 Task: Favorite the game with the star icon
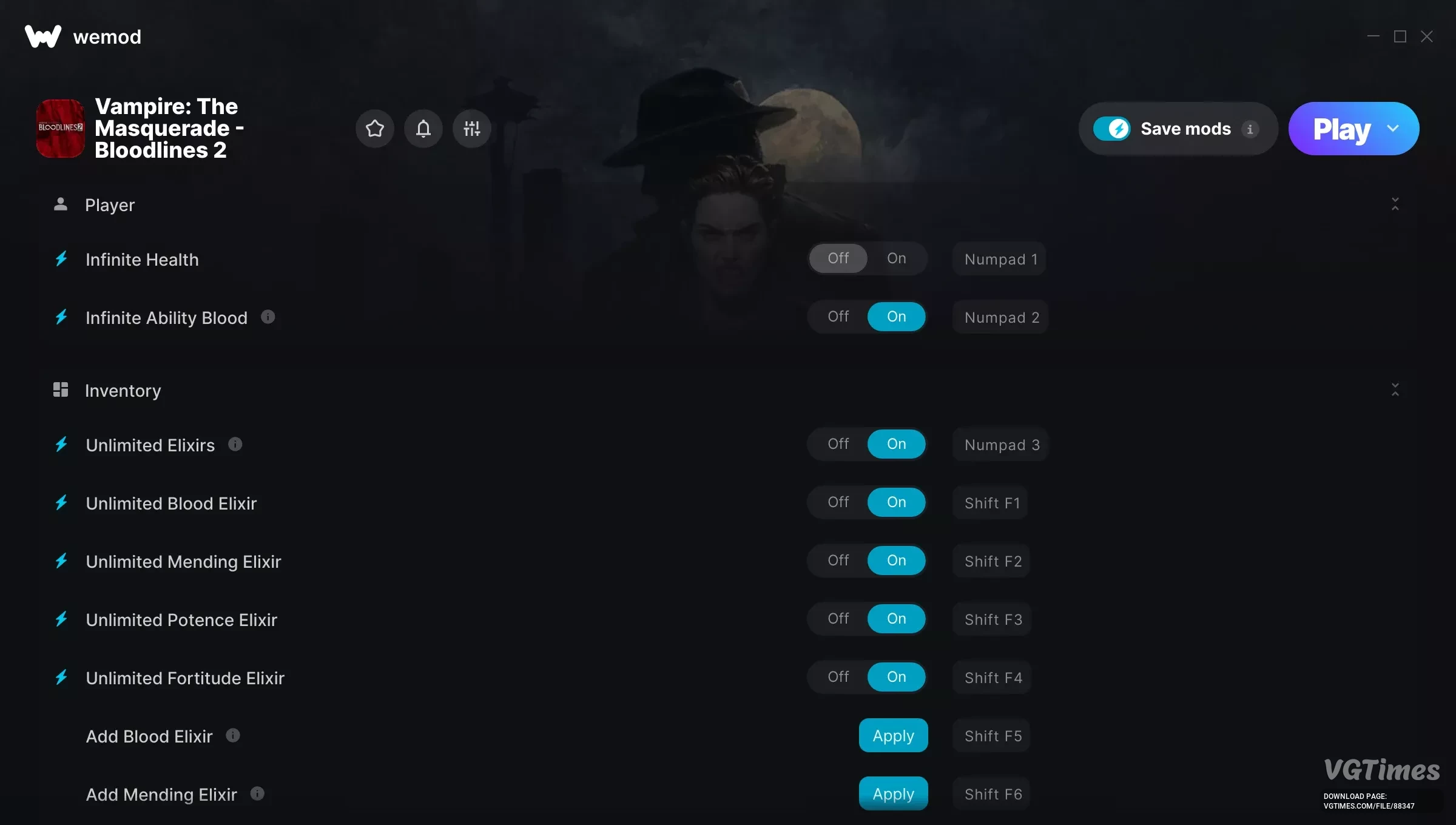375,129
